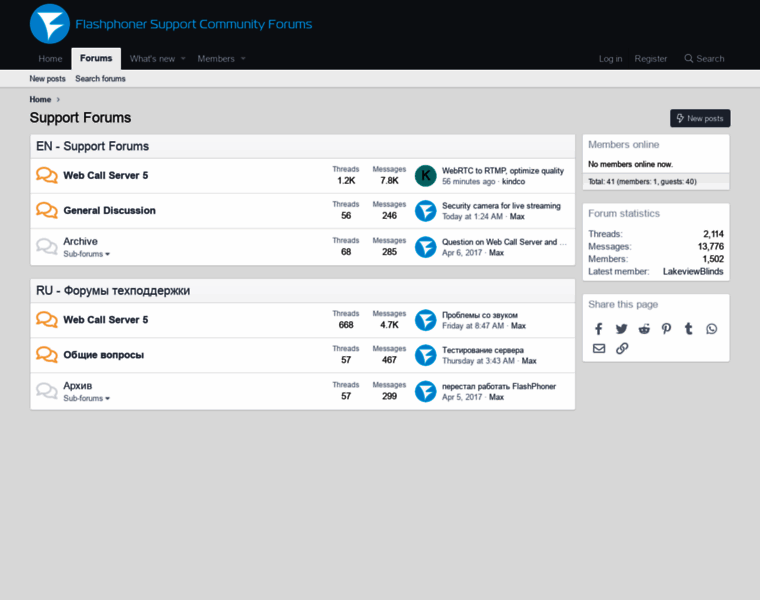The width and height of the screenshot is (760, 600).
Task: Open the EN - Support Forums category header
Action: coord(93,146)
